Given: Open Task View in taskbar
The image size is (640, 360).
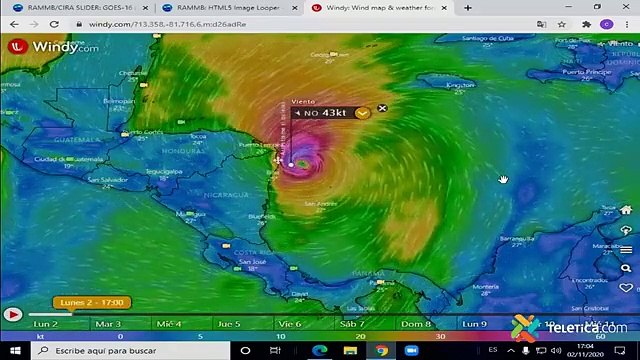Looking at the screenshot, I should coord(275,351).
